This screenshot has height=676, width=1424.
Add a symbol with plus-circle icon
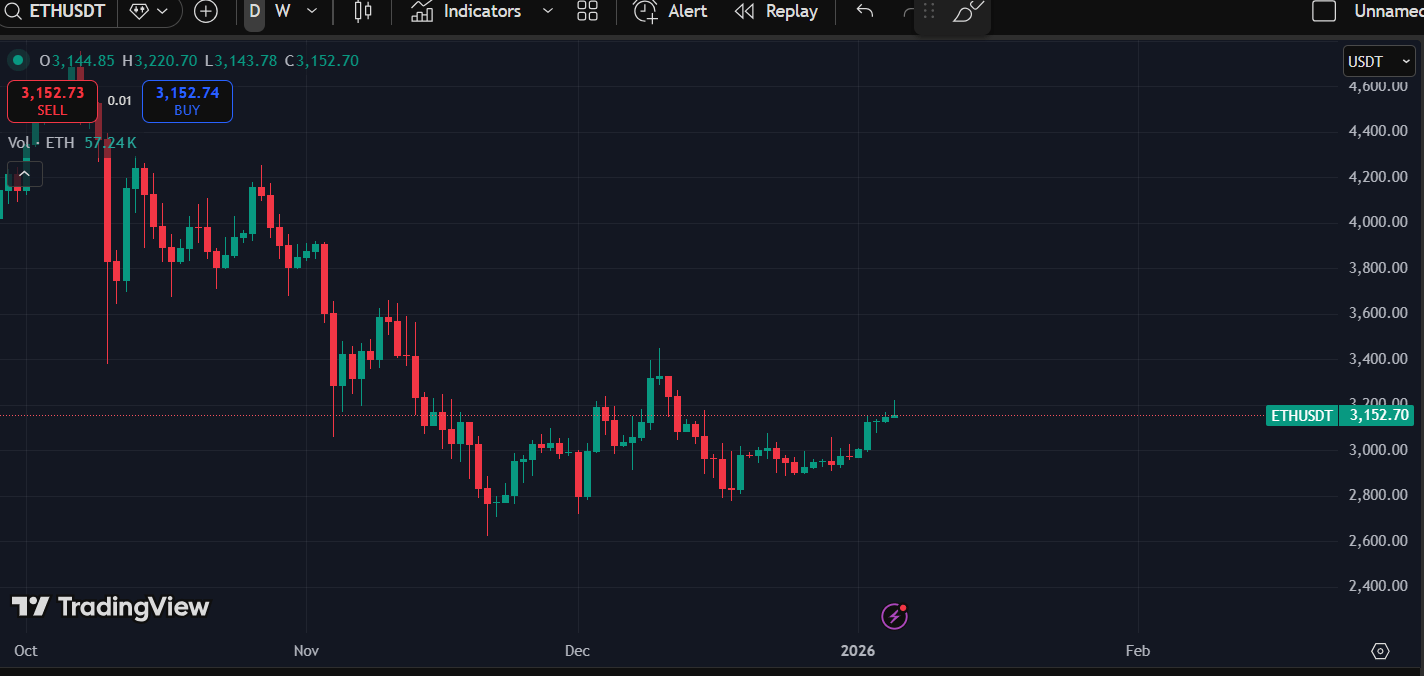(206, 12)
